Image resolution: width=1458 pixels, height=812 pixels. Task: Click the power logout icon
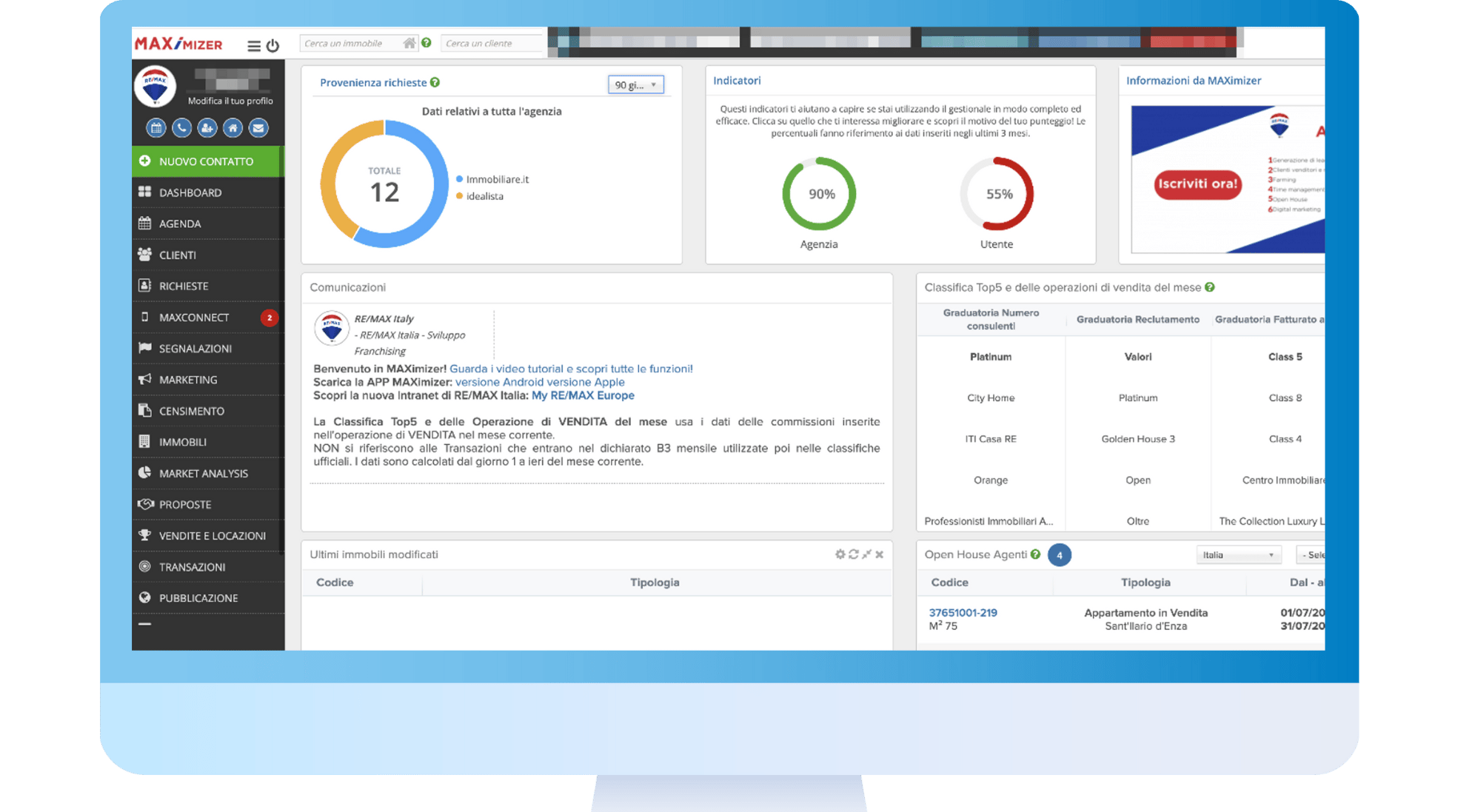pyautogui.click(x=272, y=46)
